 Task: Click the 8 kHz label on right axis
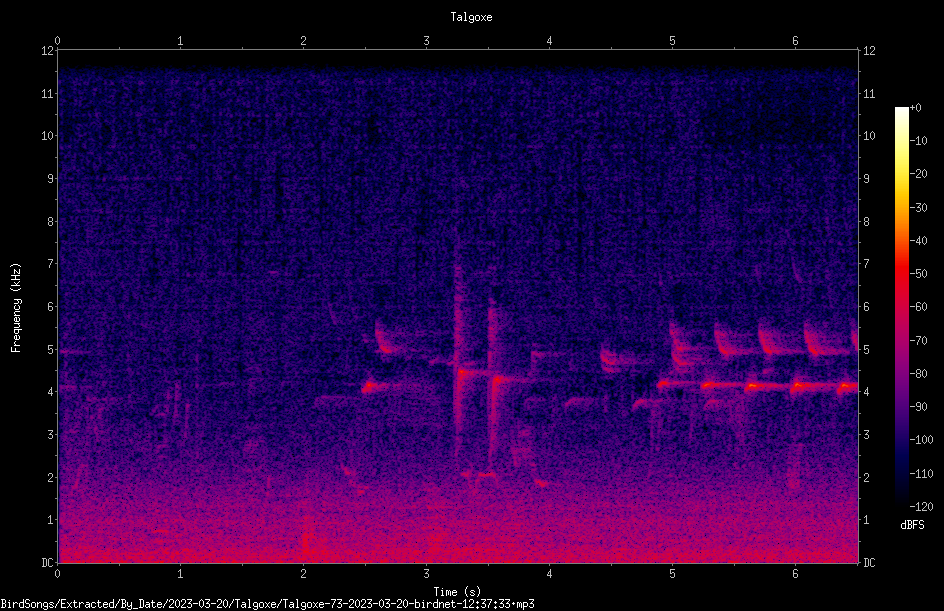866,222
